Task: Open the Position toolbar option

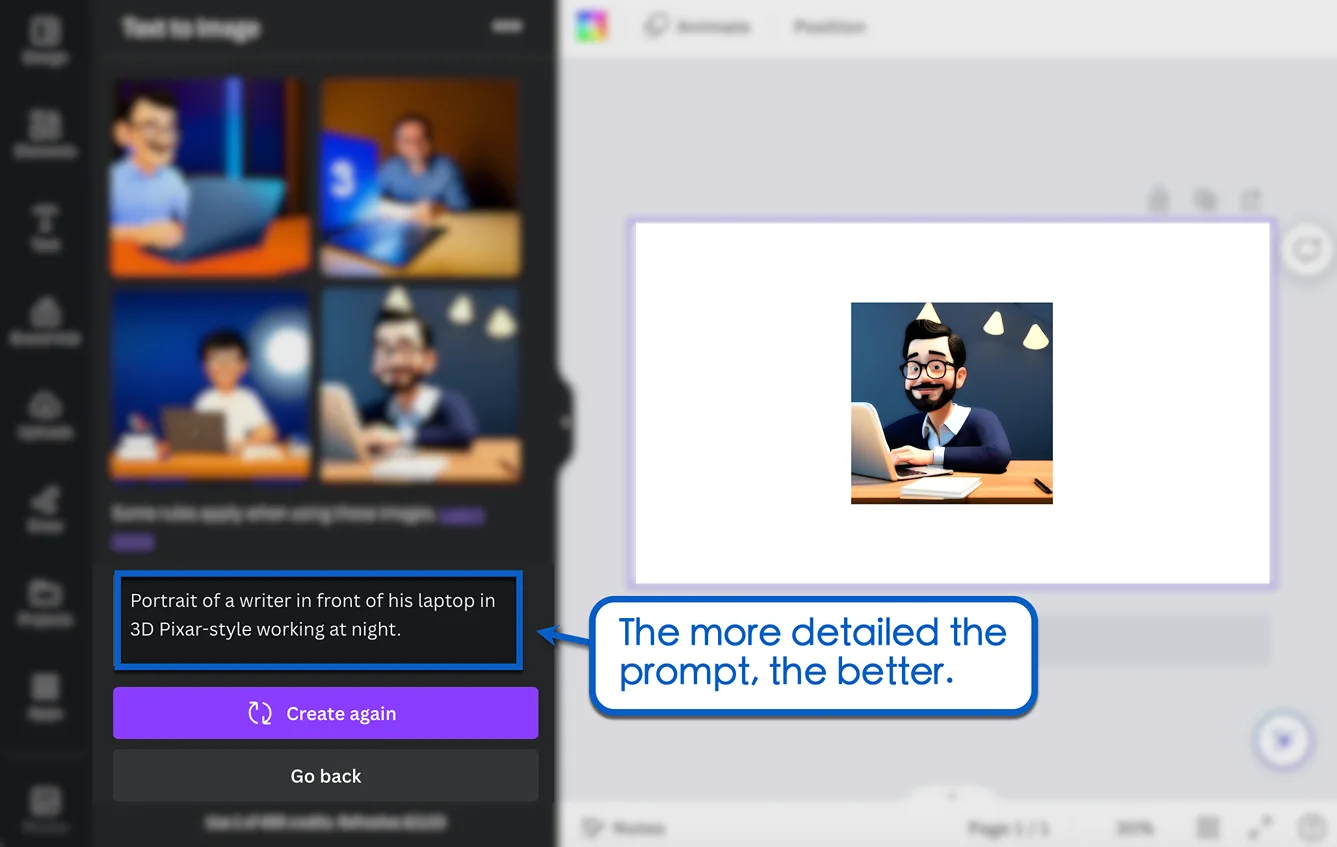Action: click(x=829, y=27)
